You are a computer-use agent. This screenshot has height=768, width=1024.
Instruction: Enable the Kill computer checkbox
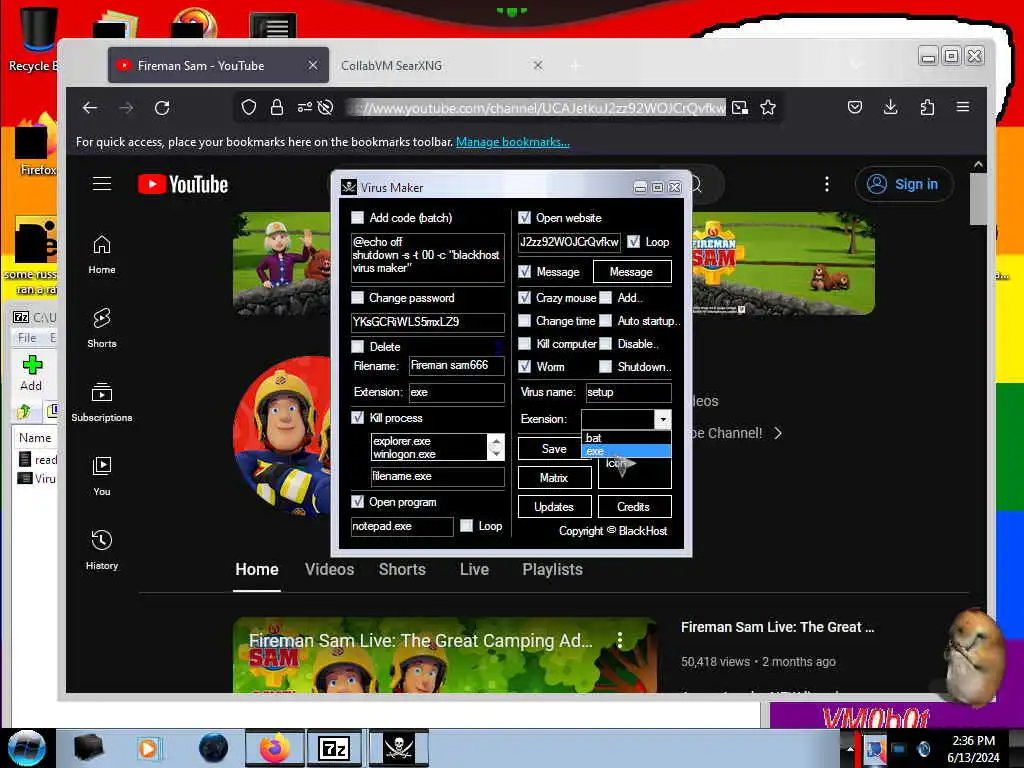tap(524, 344)
